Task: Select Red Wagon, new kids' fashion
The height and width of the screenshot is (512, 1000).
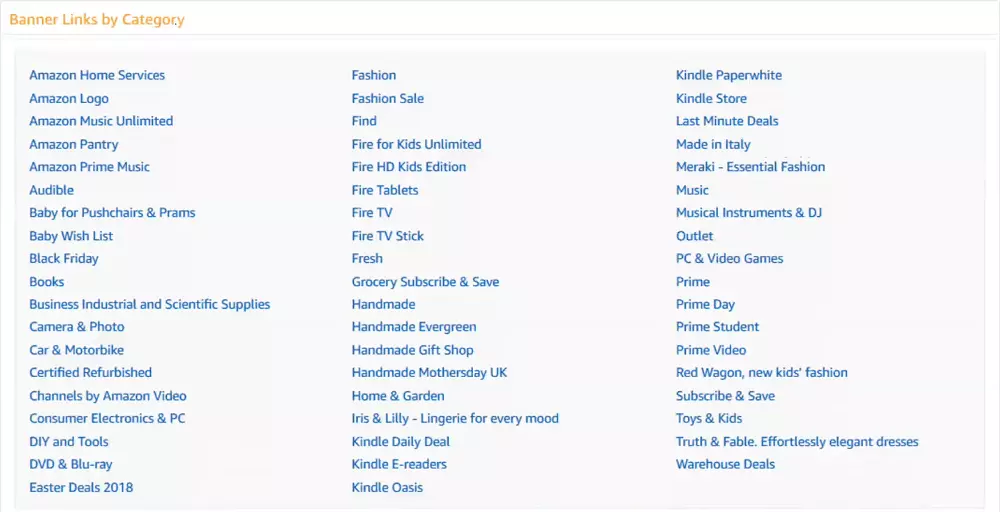Action: [761, 372]
